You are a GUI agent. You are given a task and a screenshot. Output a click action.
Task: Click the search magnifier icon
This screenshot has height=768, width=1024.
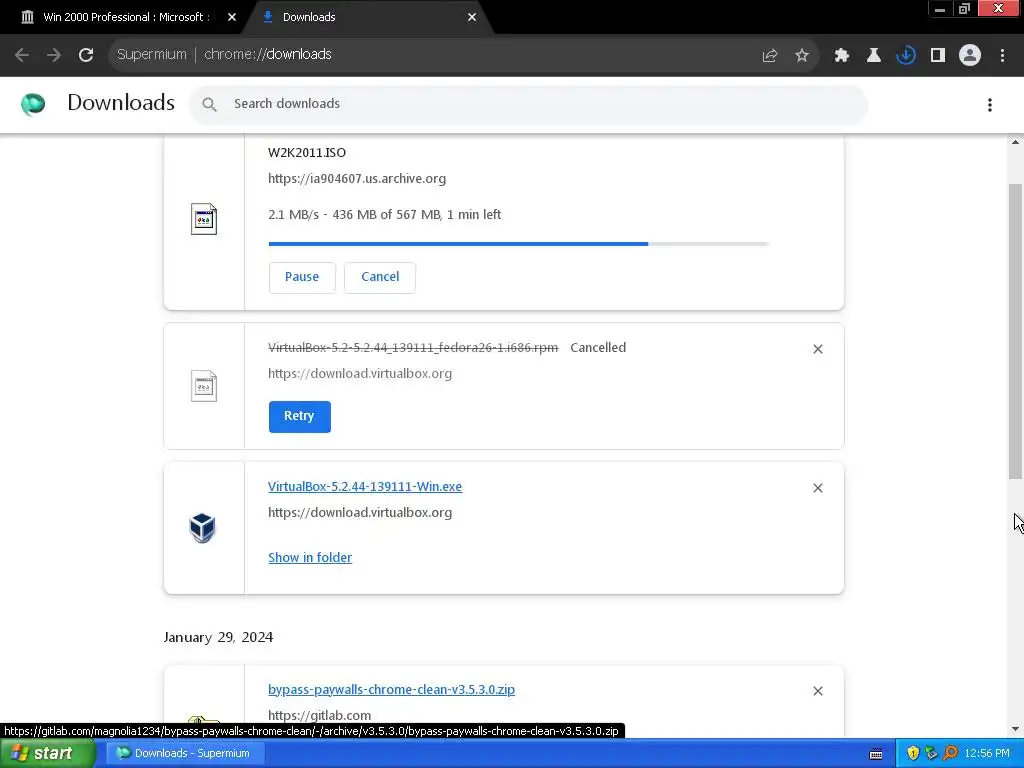coord(209,104)
